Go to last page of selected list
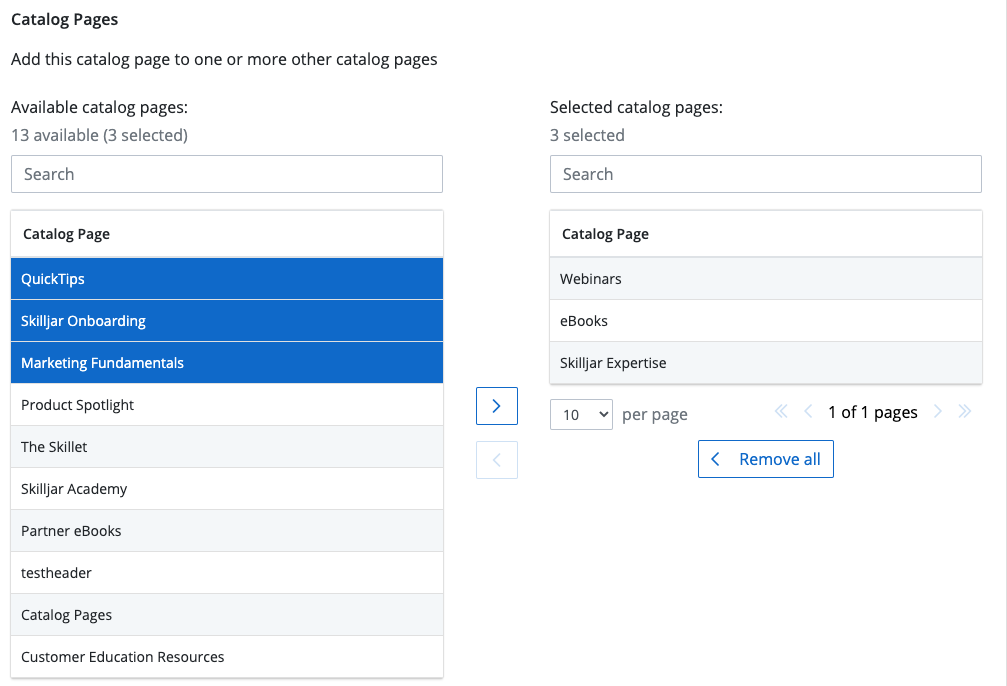Viewport: 1007px width, 686px height. pyautogui.click(x=965, y=412)
